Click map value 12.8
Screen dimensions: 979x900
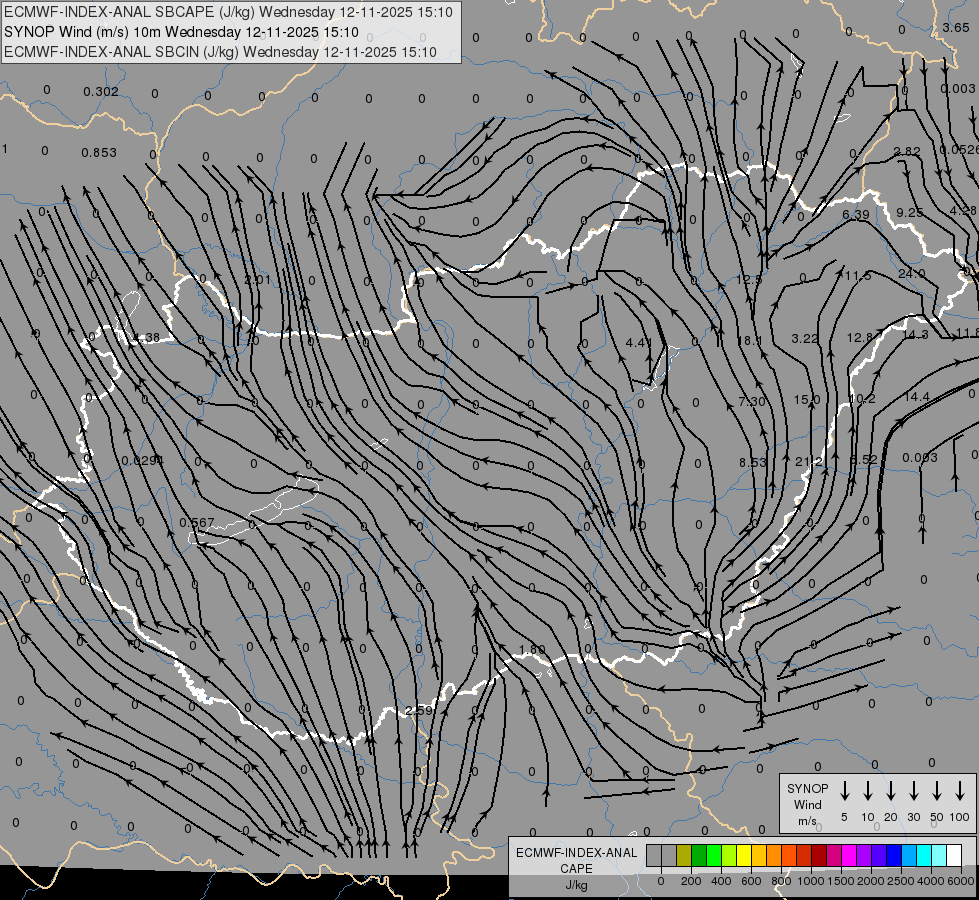pyautogui.click(x=860, y=337)
